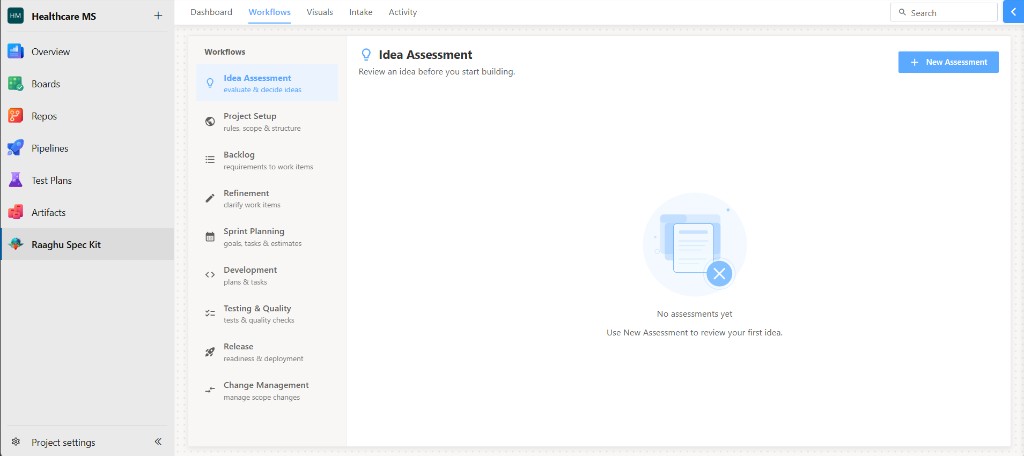Click the search magnifier icon
The height and width of the screenshot is (456, 1024).
(903, 12)
